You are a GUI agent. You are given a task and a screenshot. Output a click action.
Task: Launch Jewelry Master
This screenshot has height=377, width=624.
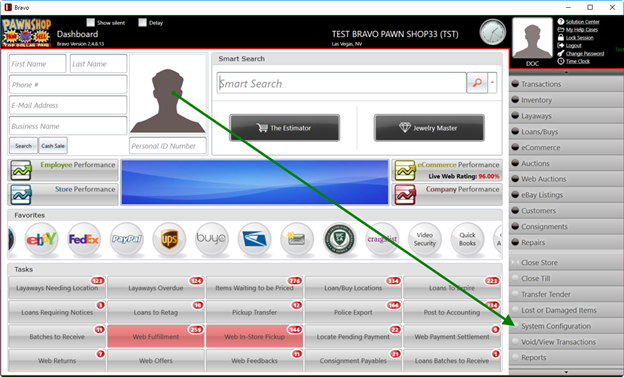point(429,128)
